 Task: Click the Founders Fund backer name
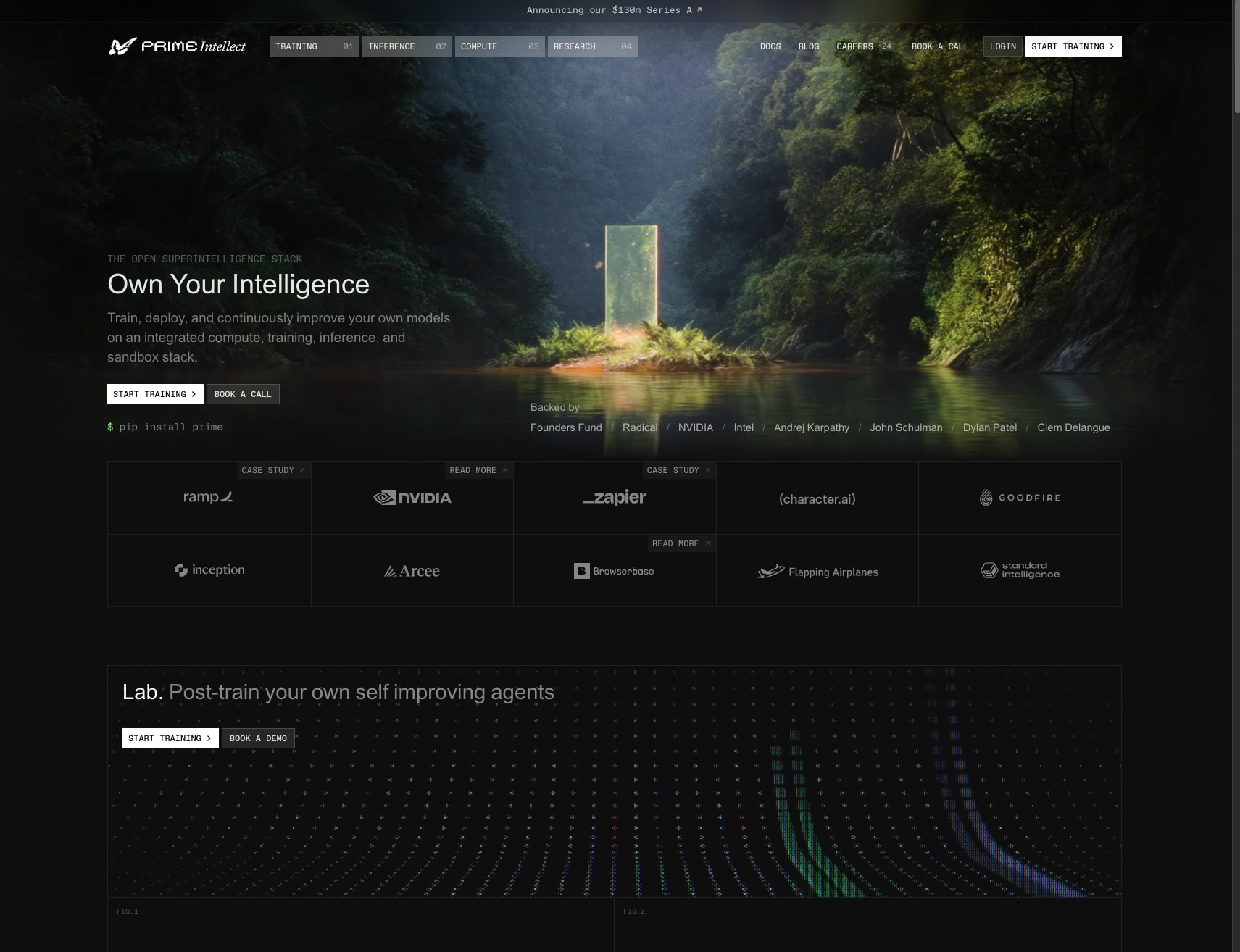coord(566,427)
